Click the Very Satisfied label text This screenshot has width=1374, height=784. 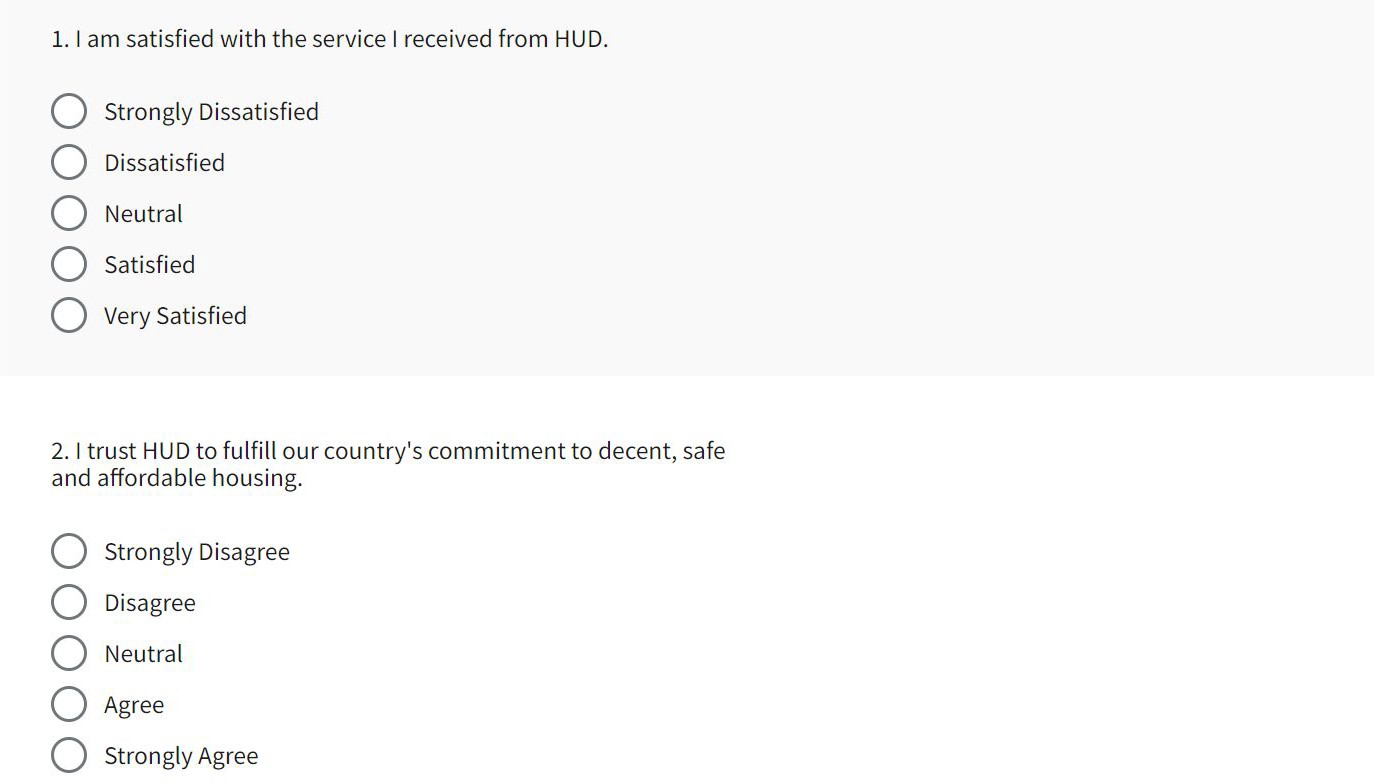(x=175, y=316)
